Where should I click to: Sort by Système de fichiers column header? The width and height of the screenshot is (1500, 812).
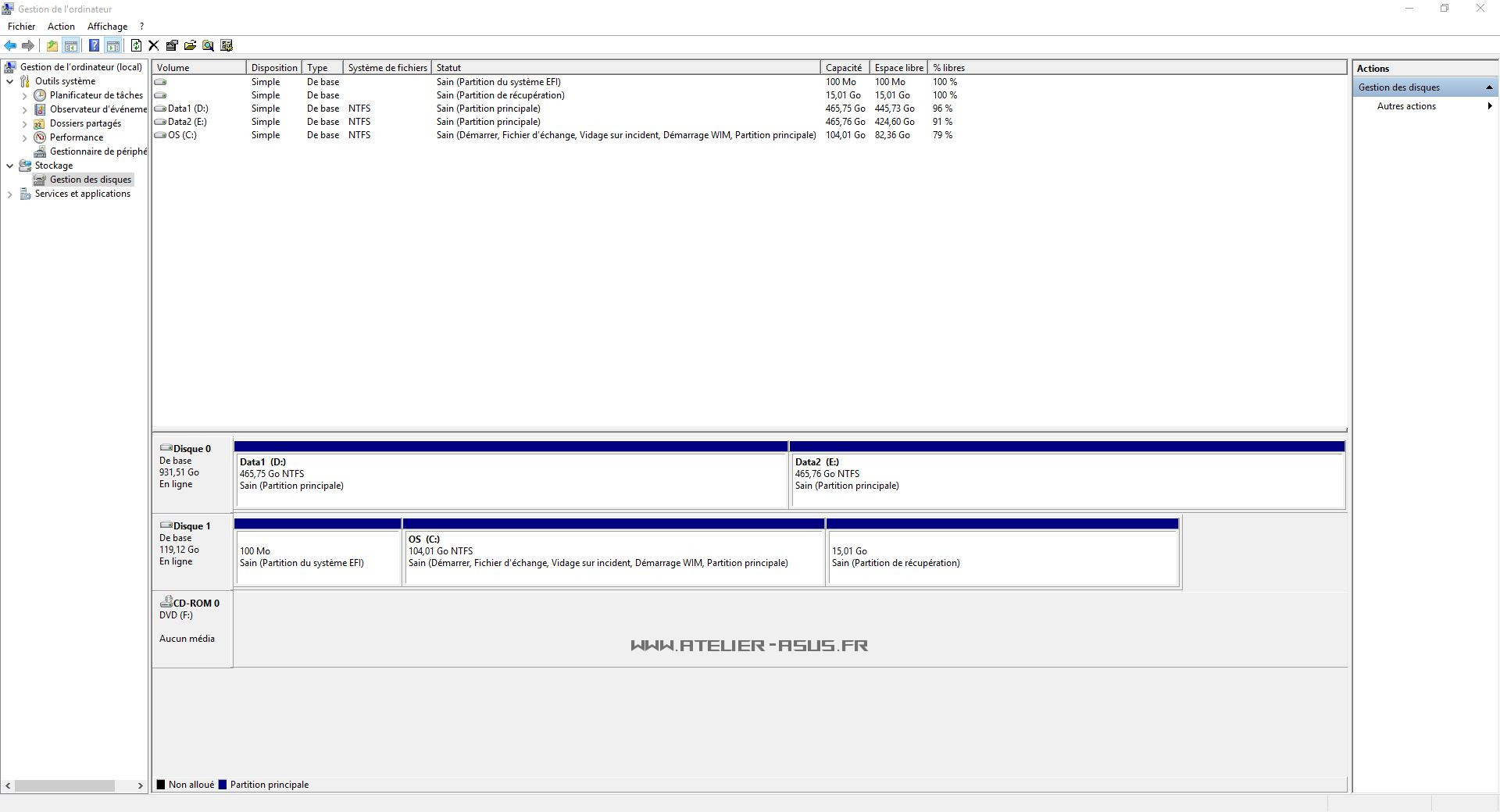pyautogui.click(x=387, y=68)
